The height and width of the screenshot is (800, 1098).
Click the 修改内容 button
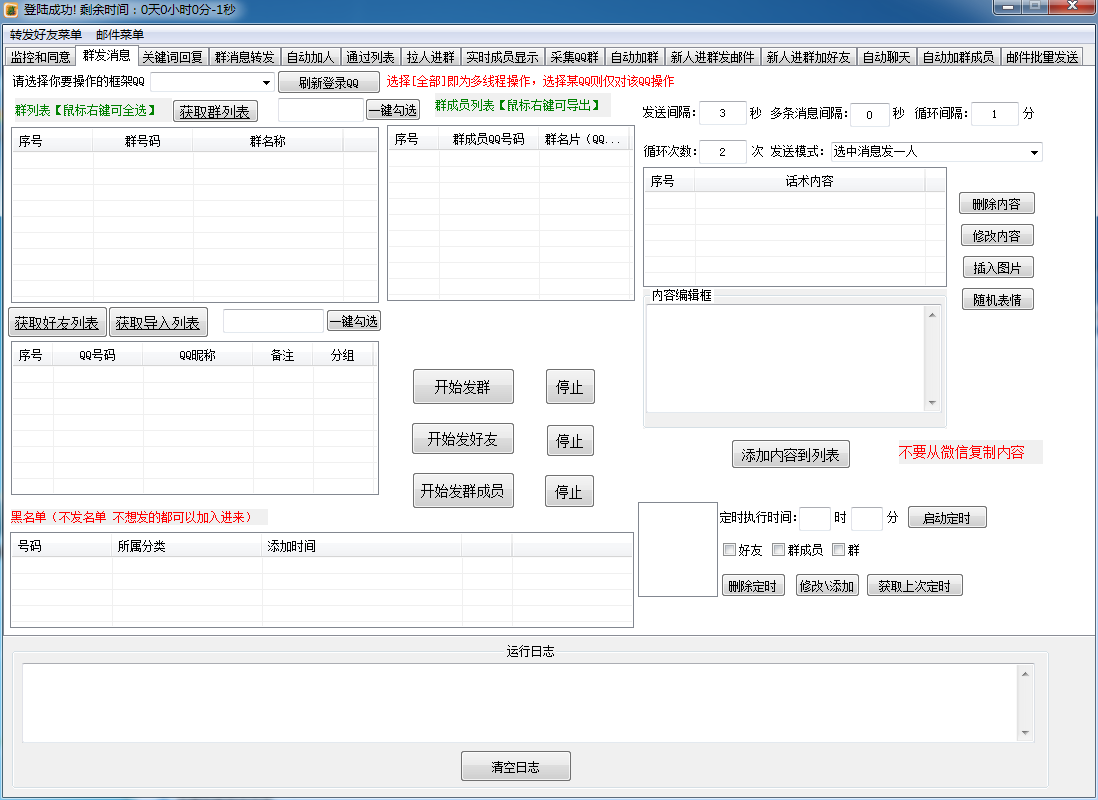[x=996, y=235]
